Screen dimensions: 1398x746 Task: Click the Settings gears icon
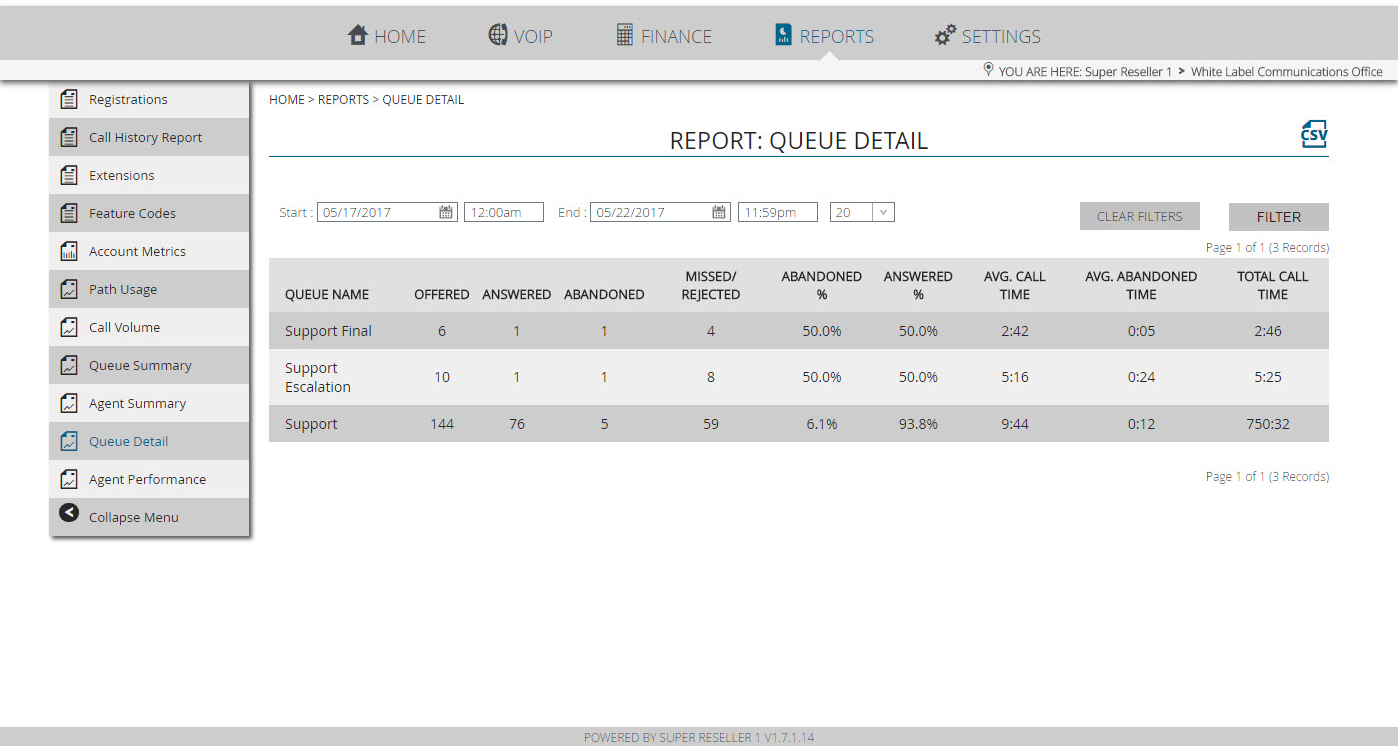[x=945, y=35]
